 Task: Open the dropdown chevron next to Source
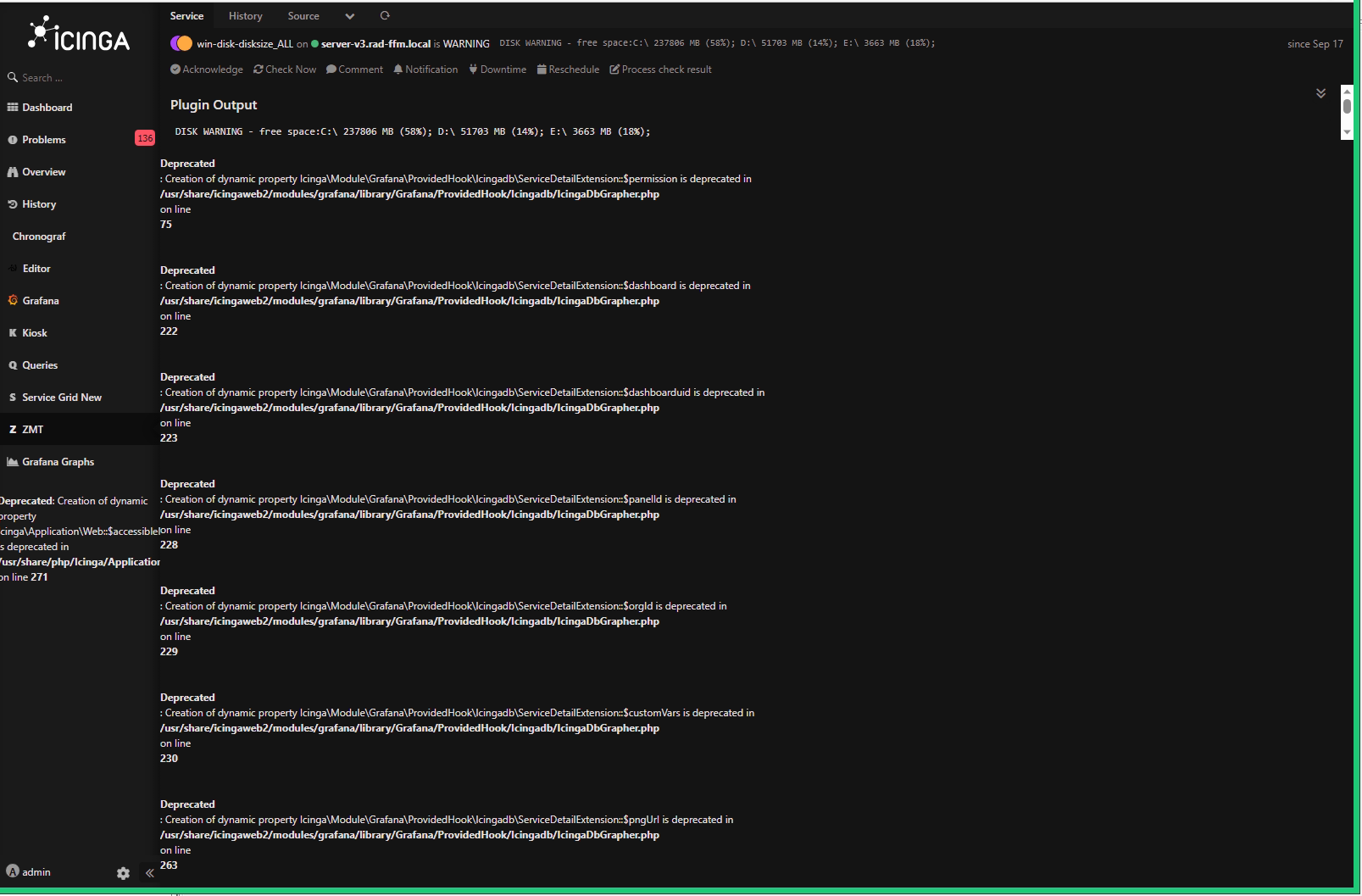pyautogui.click(x=349, y=15)
